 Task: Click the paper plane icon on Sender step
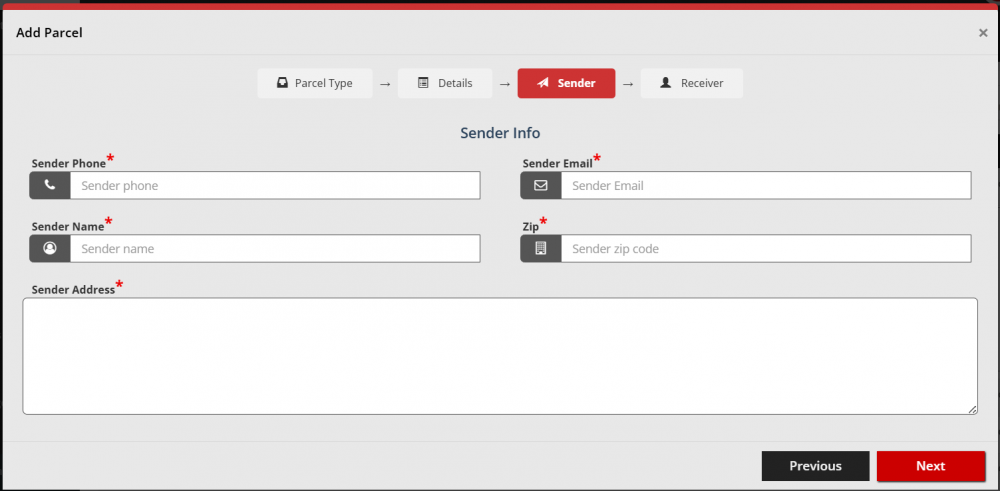pos(543,83)
